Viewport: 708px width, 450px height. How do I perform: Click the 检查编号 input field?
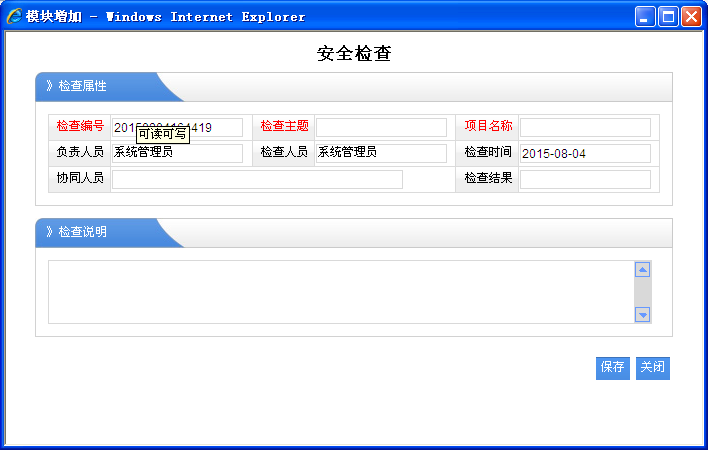coord(215,127)
